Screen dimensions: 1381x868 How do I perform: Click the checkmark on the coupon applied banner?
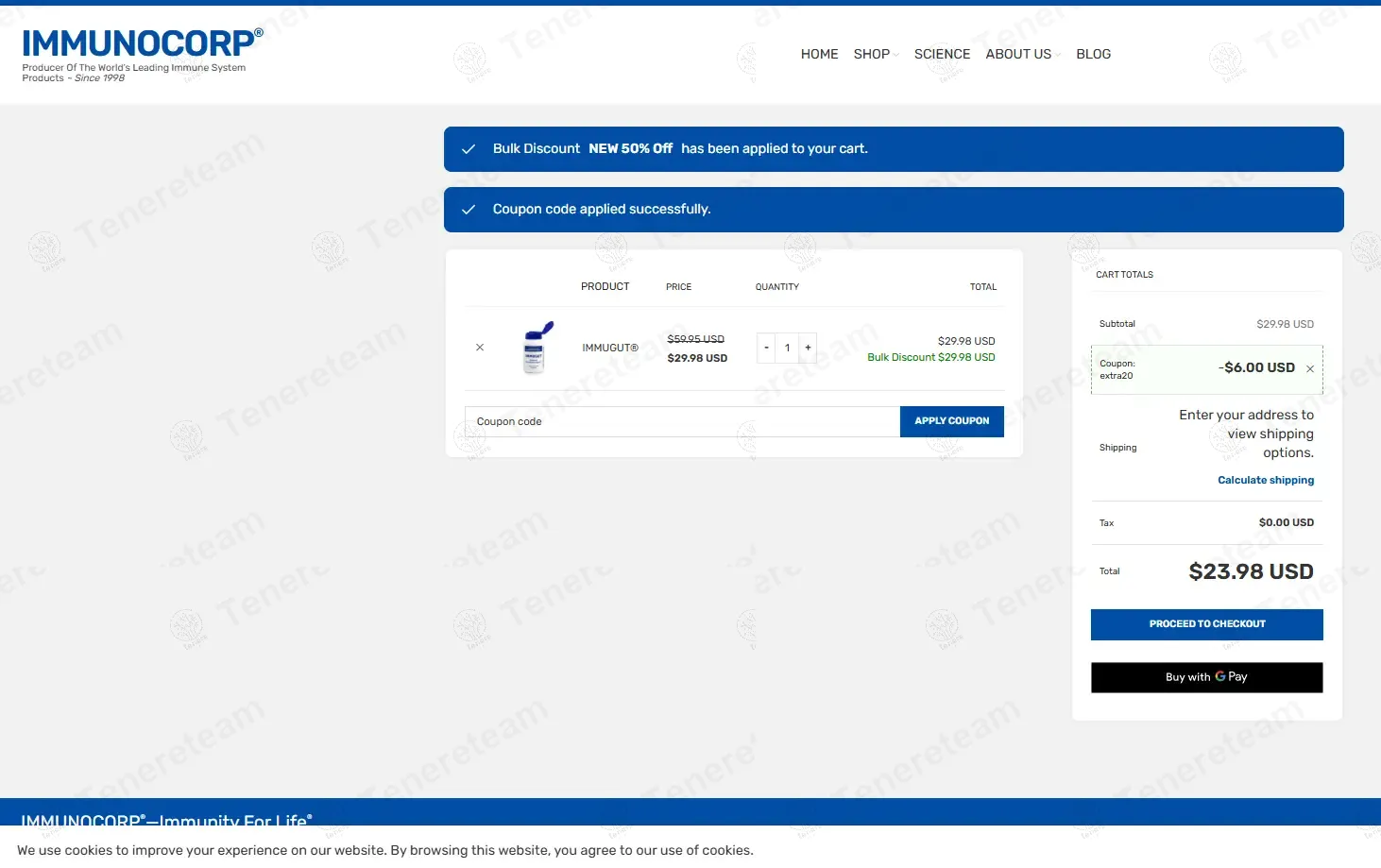pos(469,209)
